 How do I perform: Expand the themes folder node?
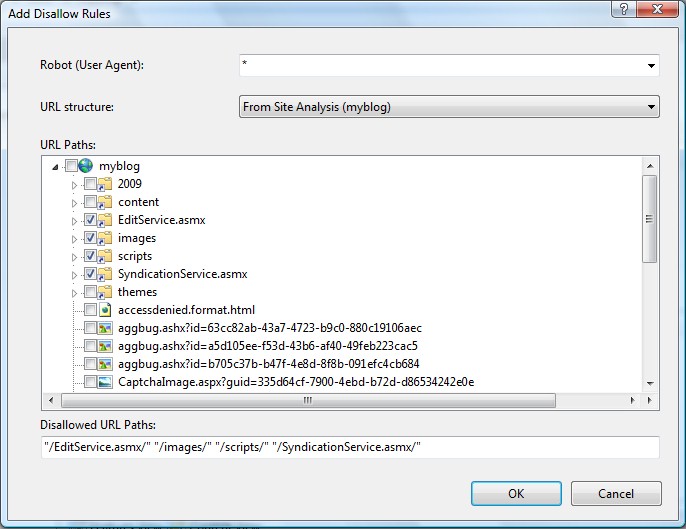point(74,293)
